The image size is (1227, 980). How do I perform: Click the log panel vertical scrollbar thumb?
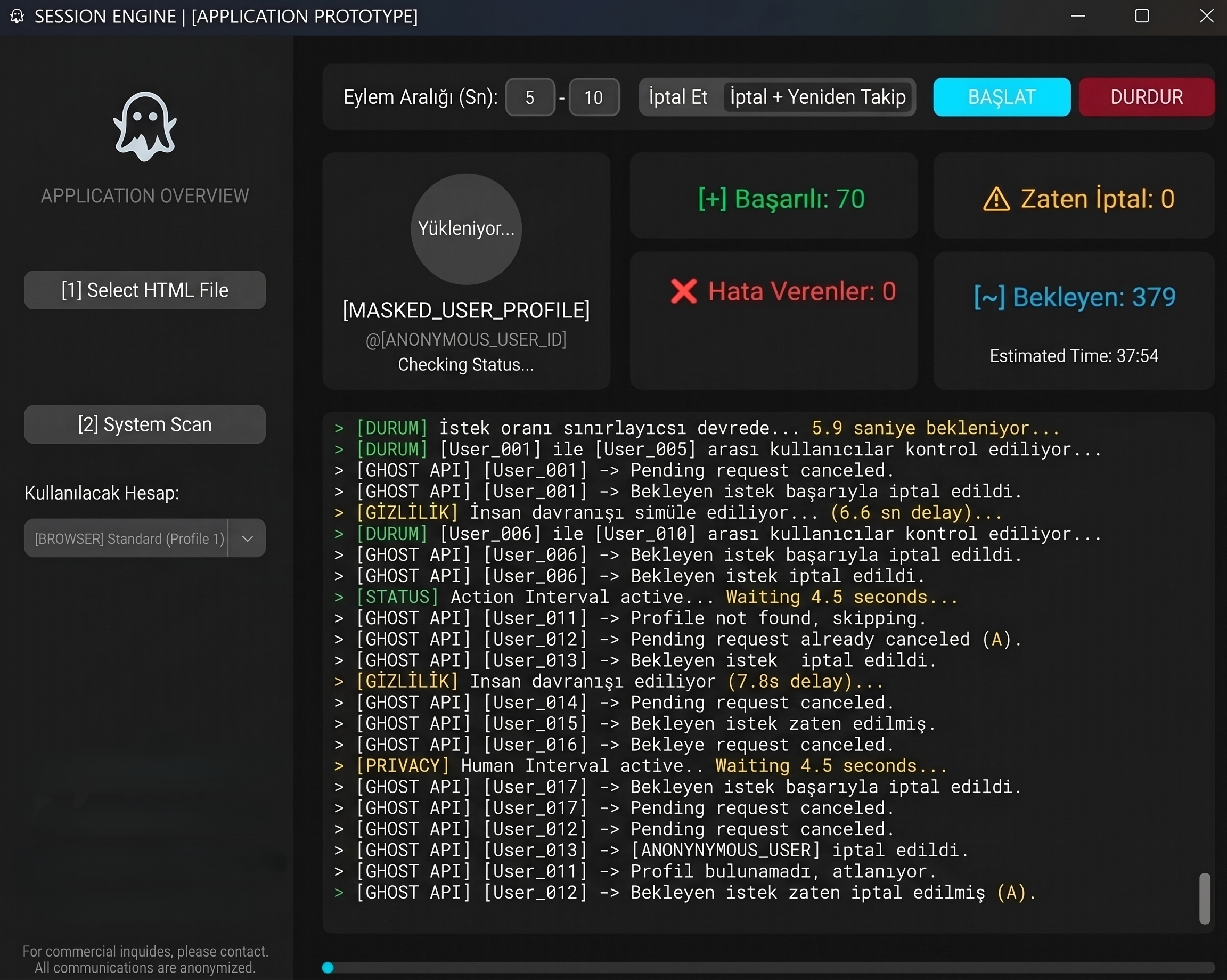click(x=1204, y=899)
